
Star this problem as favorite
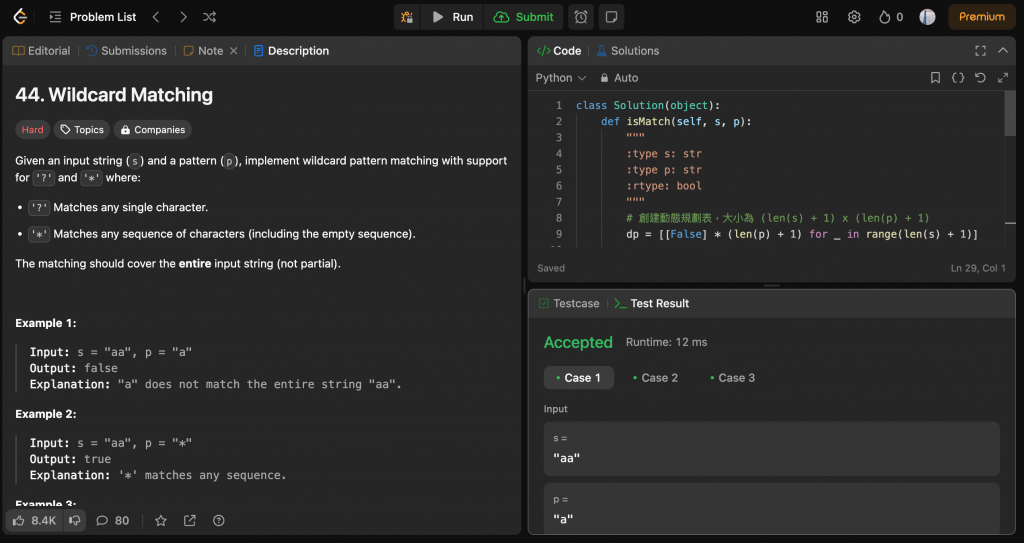[160, 520]
